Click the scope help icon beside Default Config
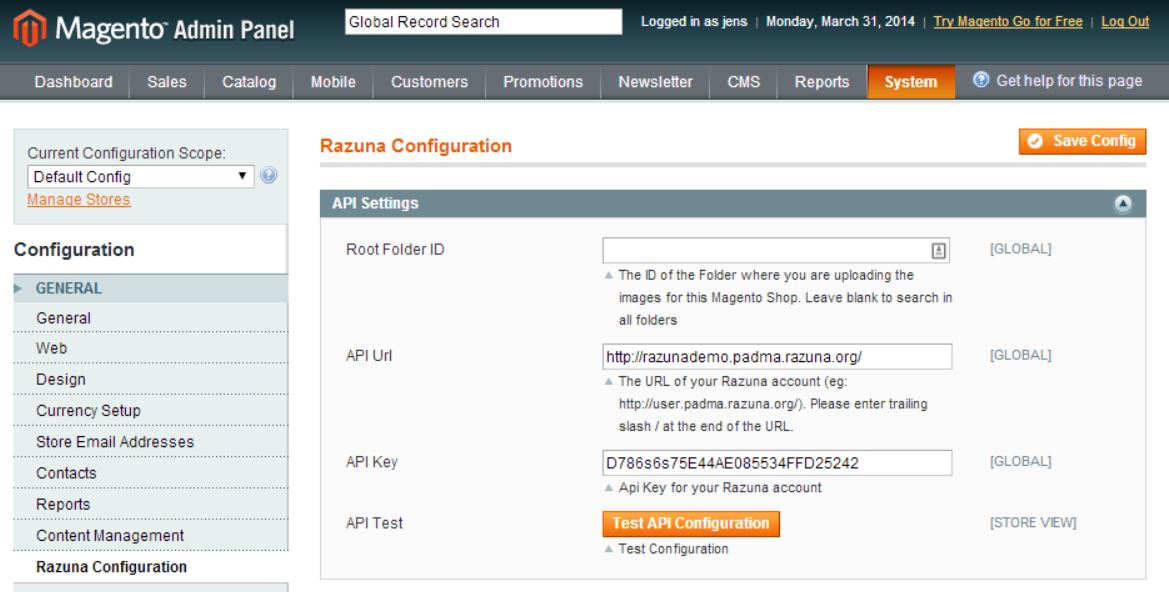 [268, 176]
